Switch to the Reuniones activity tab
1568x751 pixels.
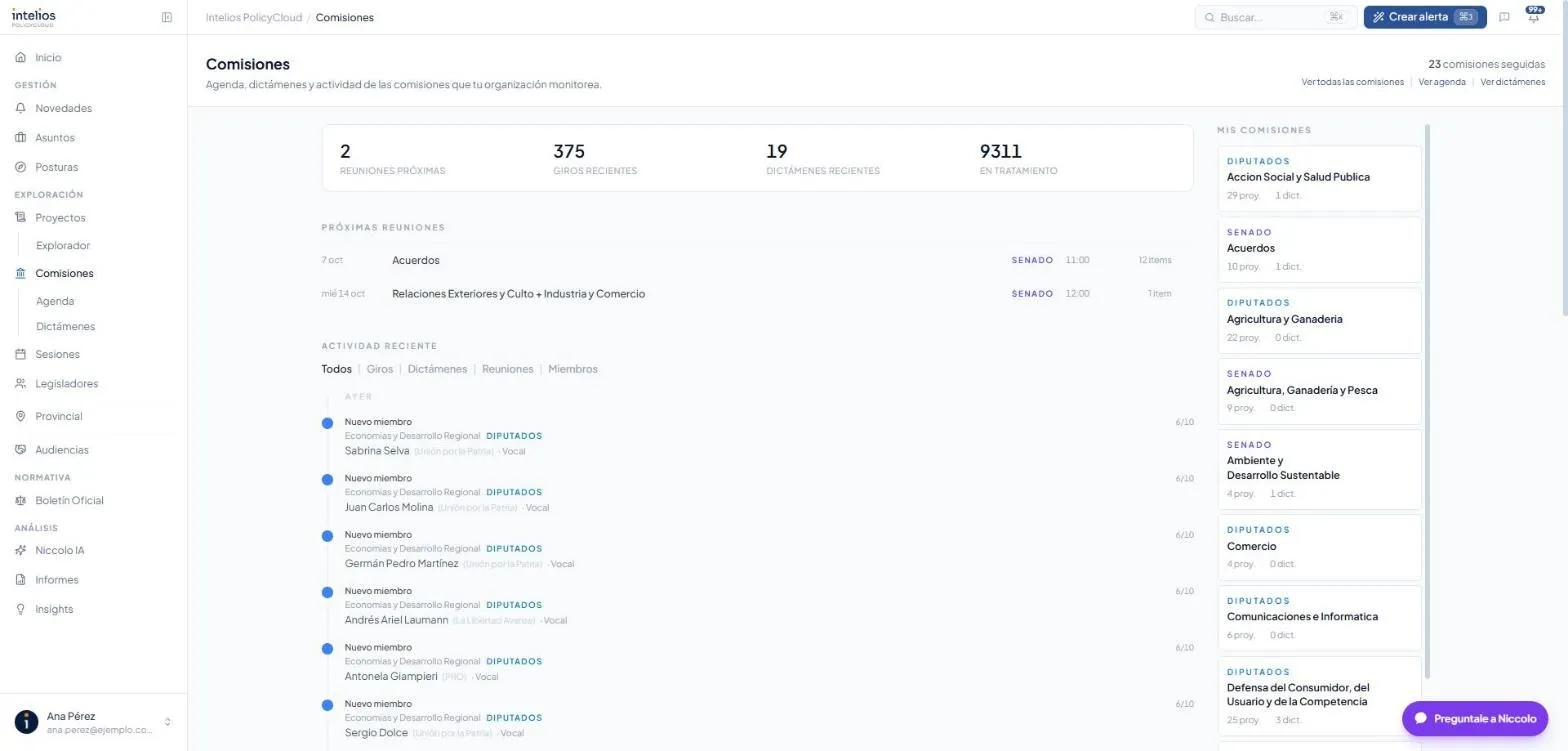point(508,369)
